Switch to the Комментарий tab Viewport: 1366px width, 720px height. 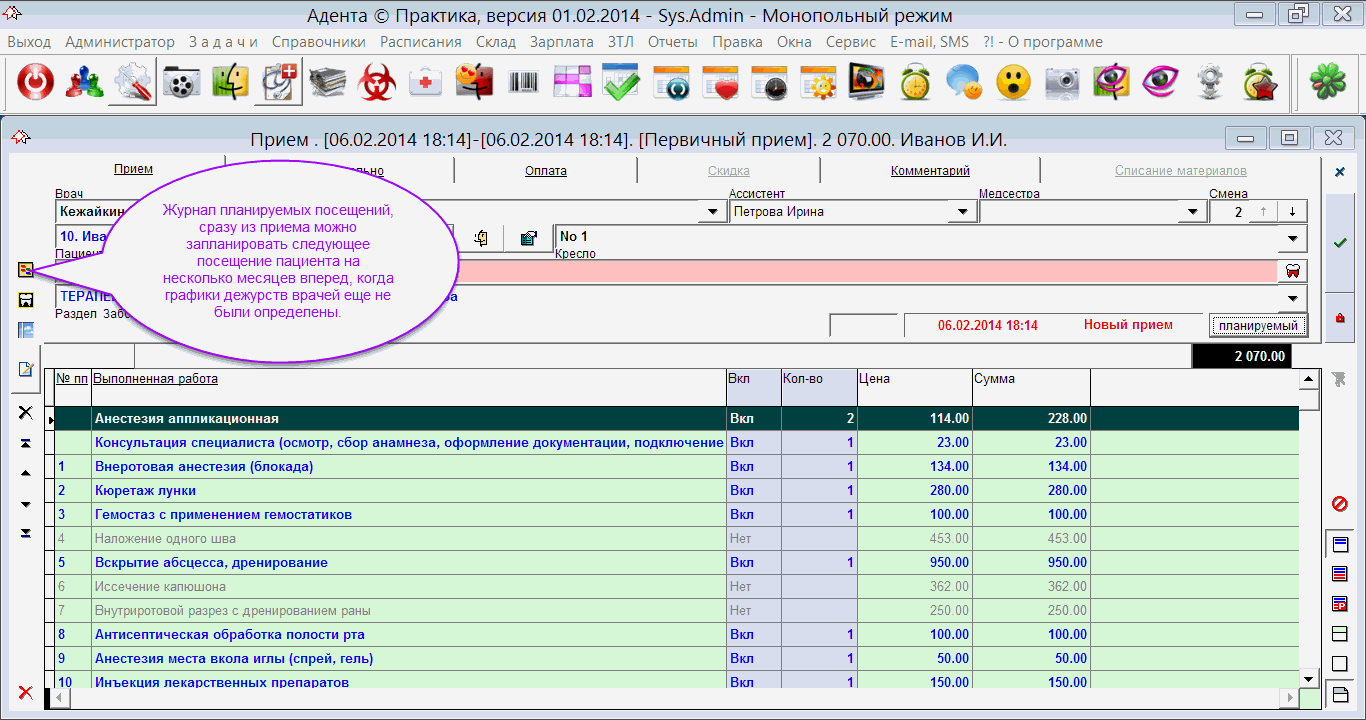pyautogui.click(x=930, y=171)
